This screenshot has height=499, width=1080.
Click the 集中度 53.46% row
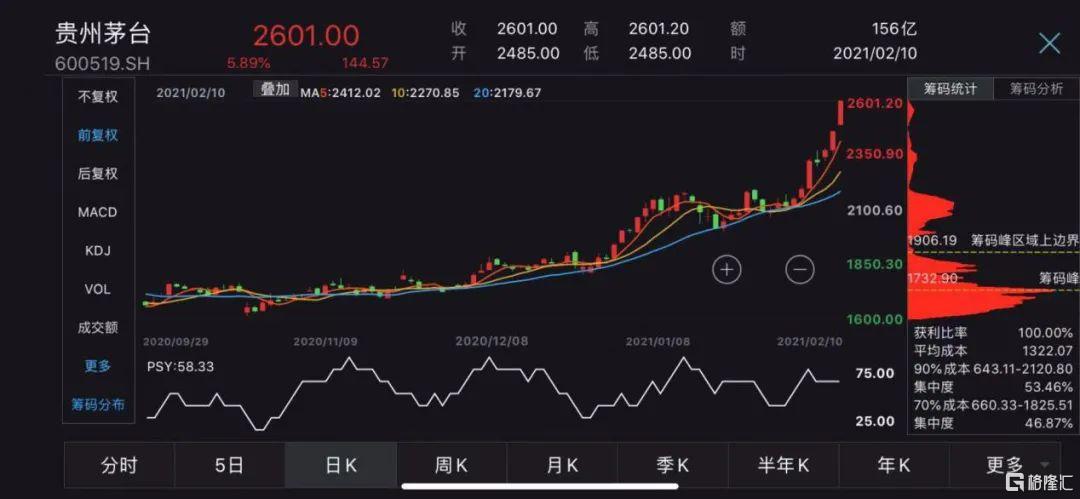click(x=993, y=387)
